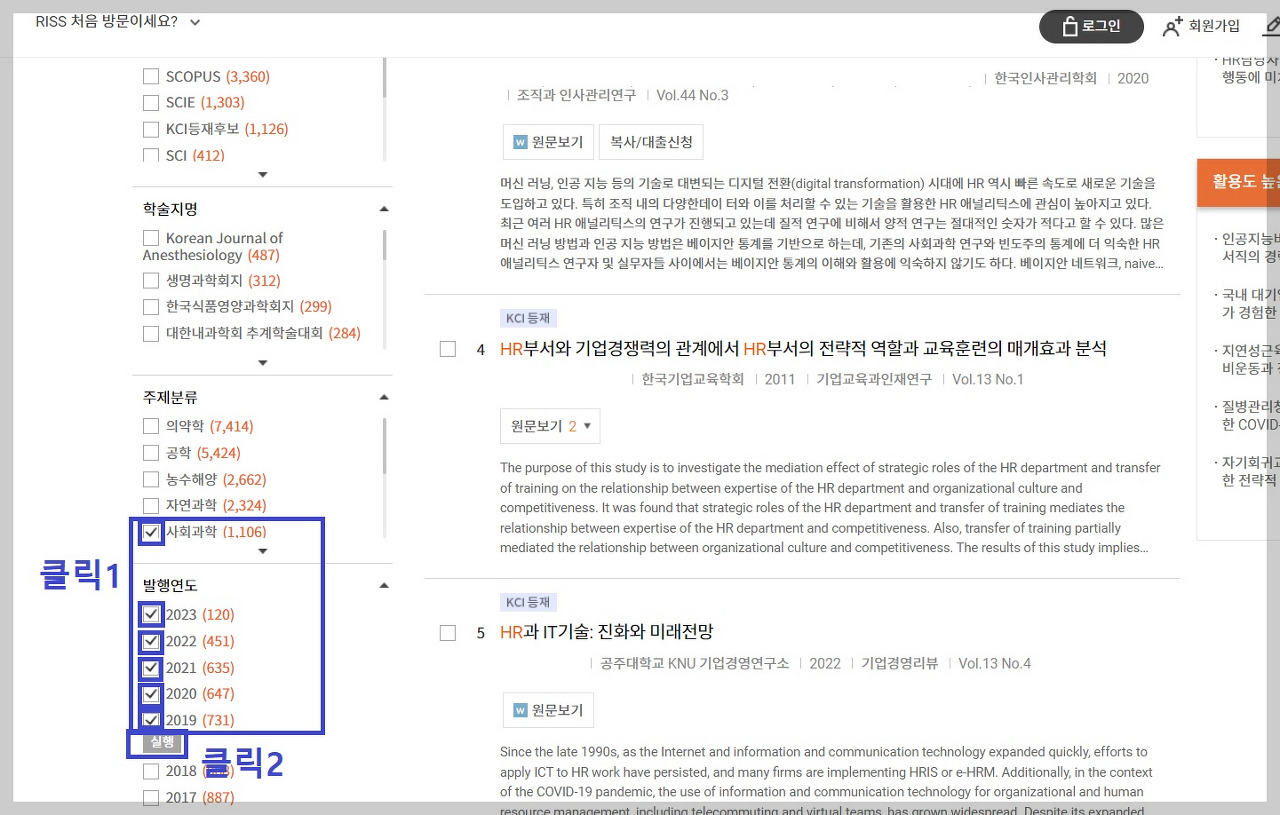Tick the 대한내과학회 추계학술대회 checkbox
Image resolution: width=1280 pixels, height=815 pixels.
point(151,333)
